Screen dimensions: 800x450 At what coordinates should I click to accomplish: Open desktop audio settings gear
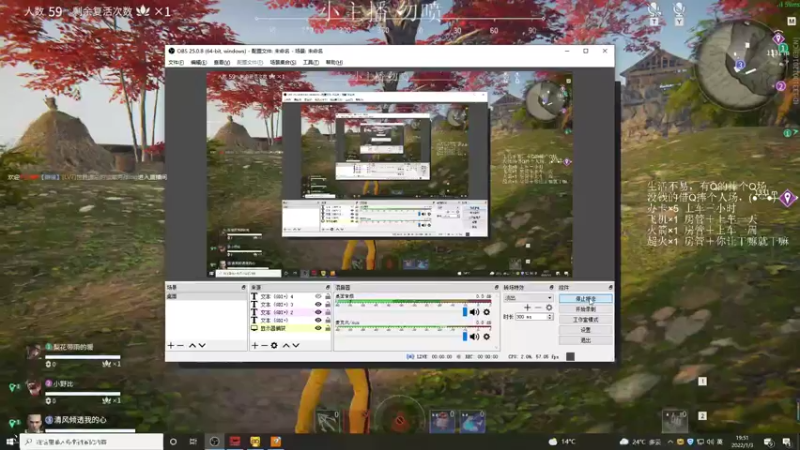tap(486, 312)
